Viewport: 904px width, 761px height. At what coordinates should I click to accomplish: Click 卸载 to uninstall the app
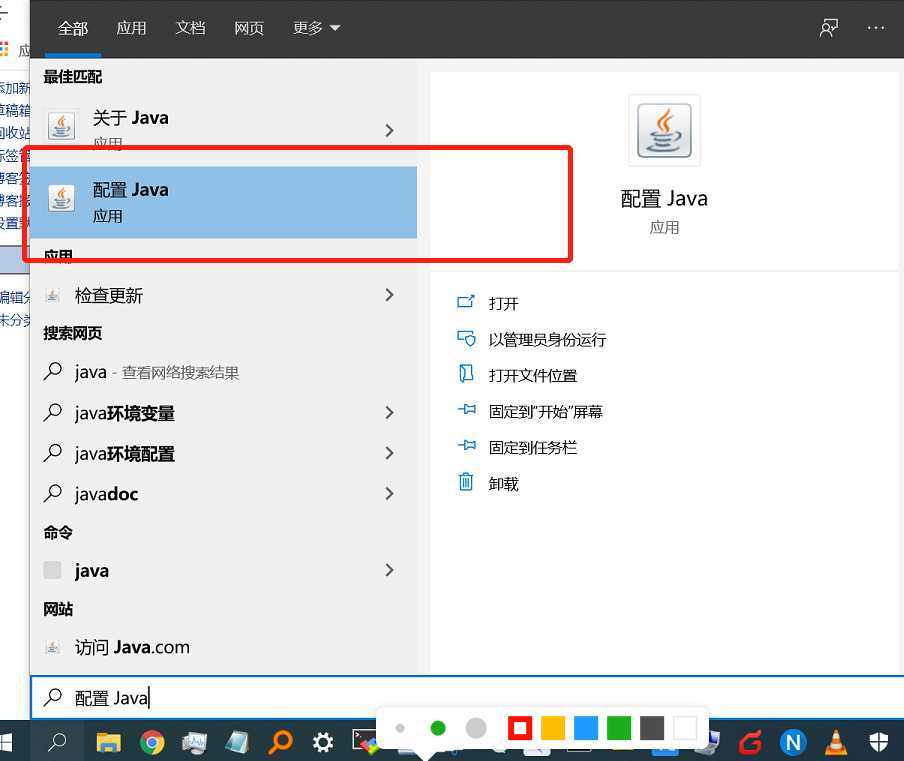[503, 484]
